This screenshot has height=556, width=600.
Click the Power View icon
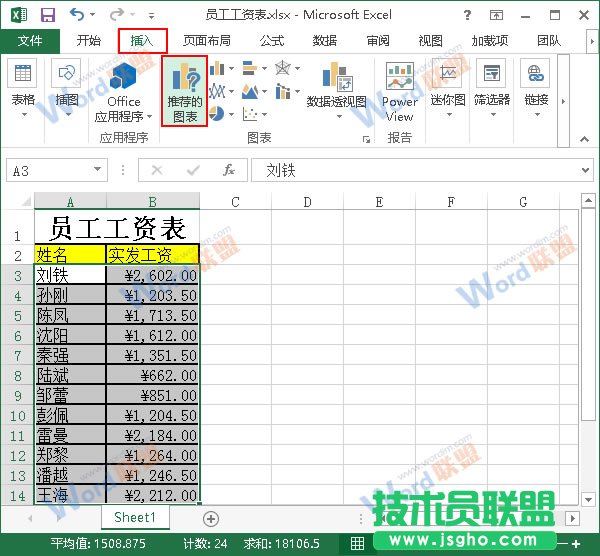pos(399,76)
